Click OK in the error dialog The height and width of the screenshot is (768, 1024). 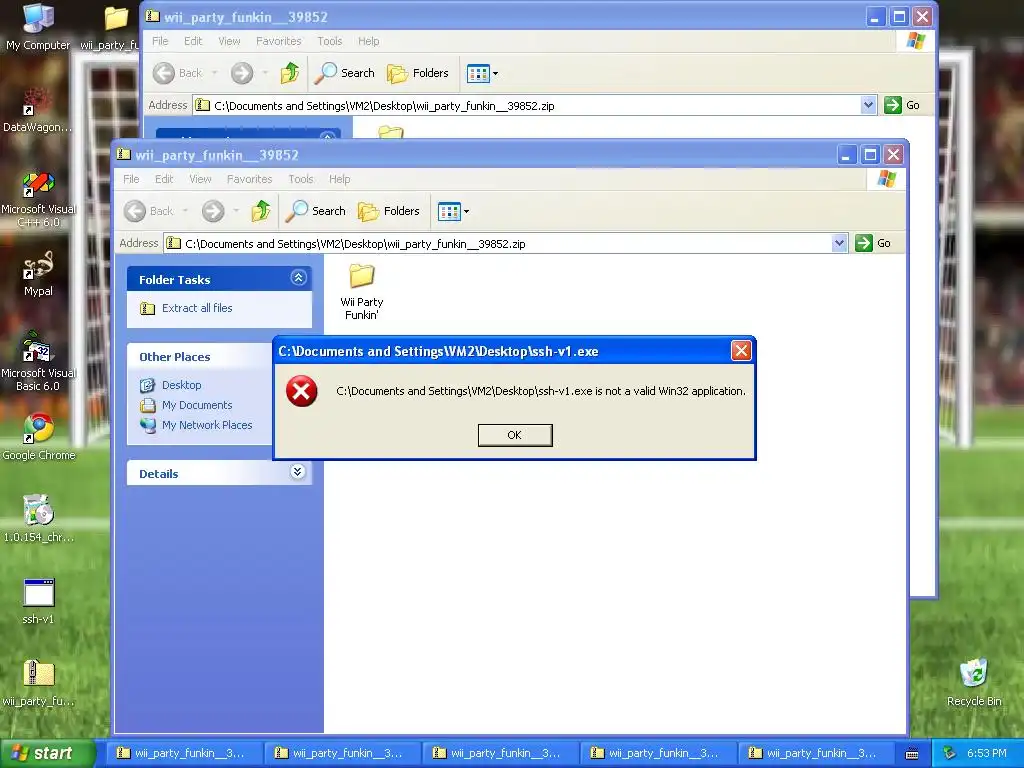[515, 435]
